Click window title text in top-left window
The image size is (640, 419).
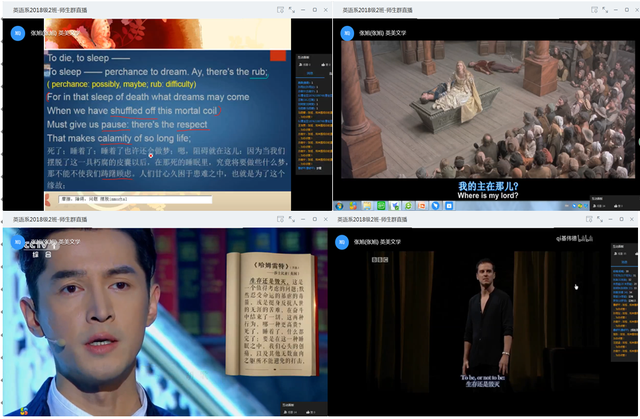point(50,10)
